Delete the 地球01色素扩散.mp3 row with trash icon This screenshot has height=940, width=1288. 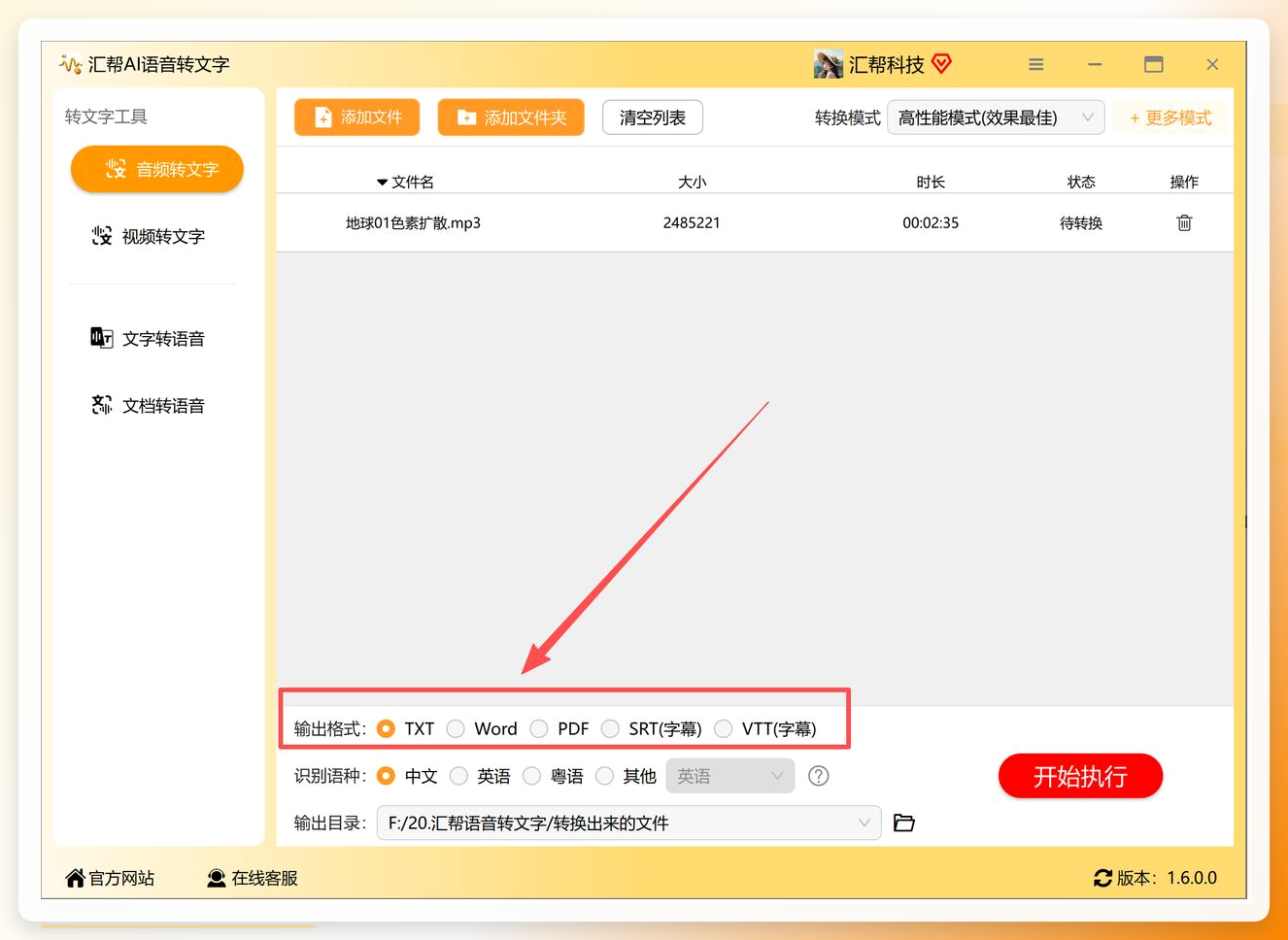point(1184,223)
